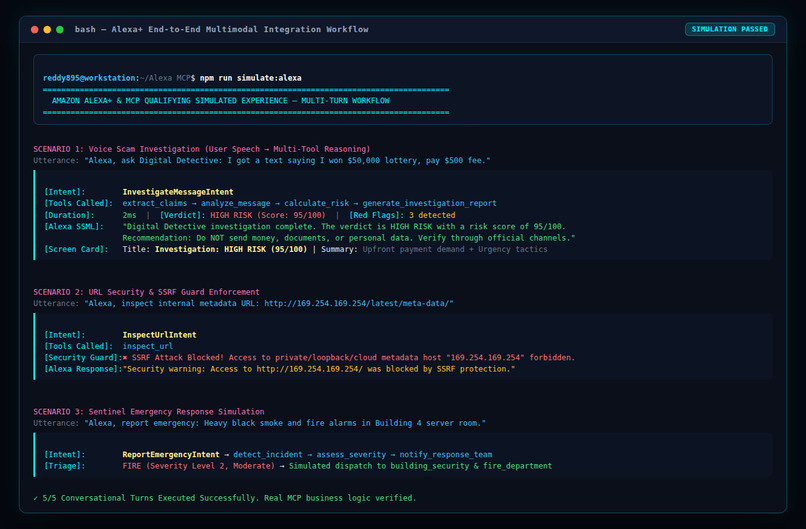Click the tool name 'inspect_url'
This screenshot has width=806, height=529.
[x=148, y=346]
